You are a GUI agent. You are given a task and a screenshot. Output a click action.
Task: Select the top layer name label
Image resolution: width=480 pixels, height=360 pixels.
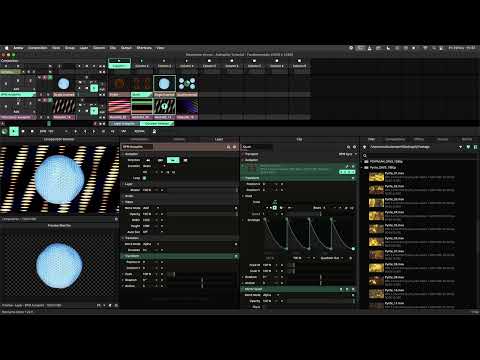point(18,95)
